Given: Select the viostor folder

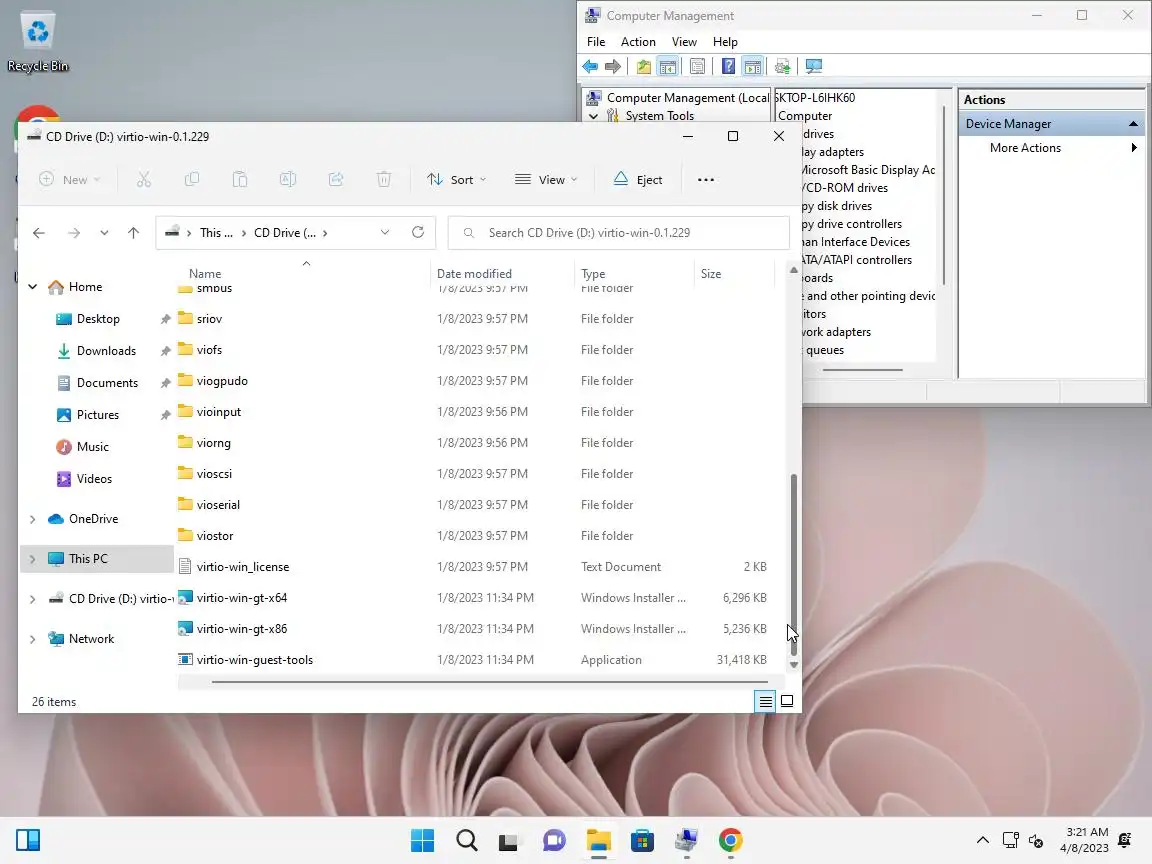Looking at the screenshot, I should 215,536.
